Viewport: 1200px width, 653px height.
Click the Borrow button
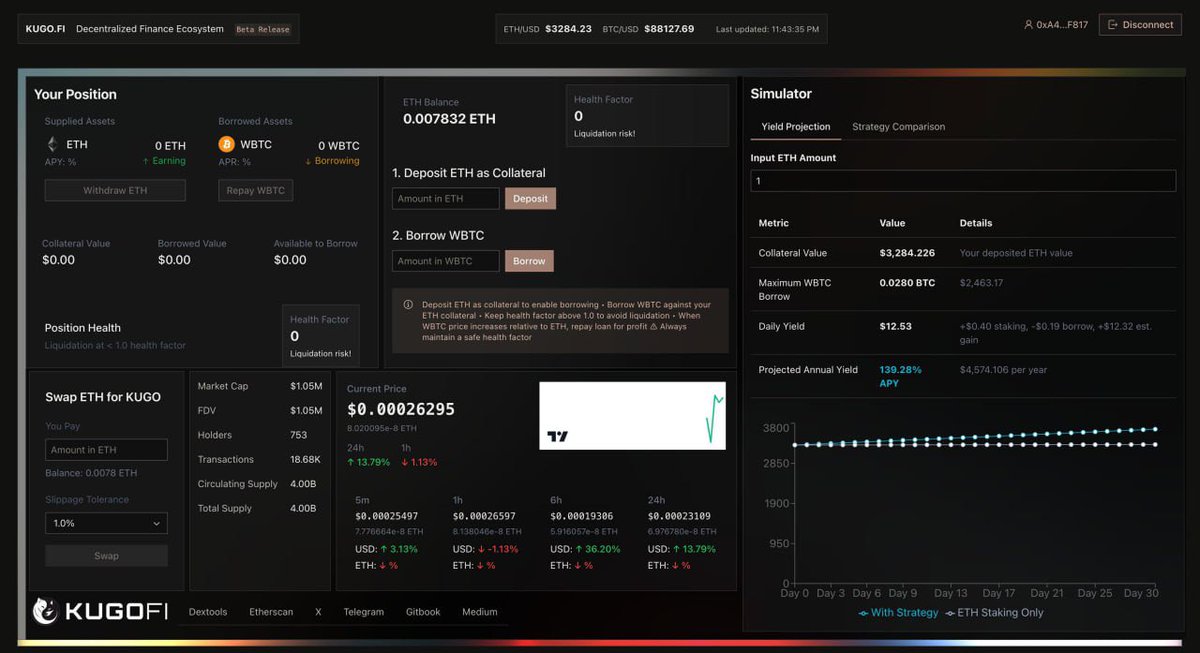click(x=529, y=261)
